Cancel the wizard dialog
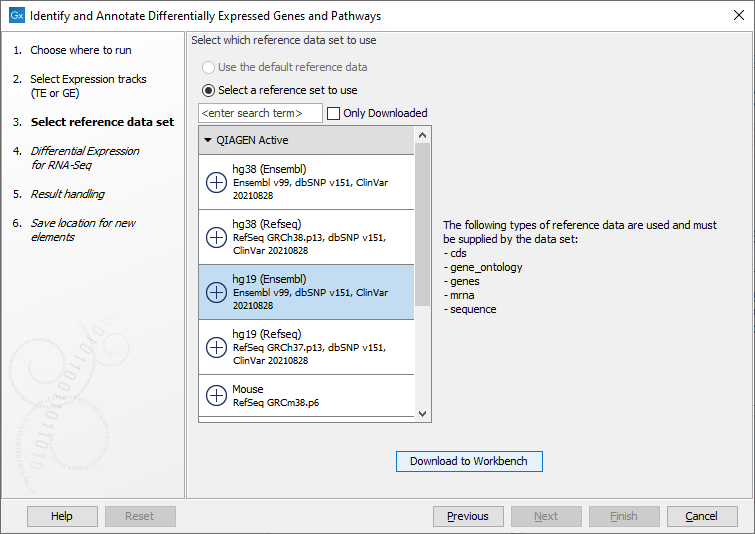The image size is (755, 534). click(x=702, y=516)
